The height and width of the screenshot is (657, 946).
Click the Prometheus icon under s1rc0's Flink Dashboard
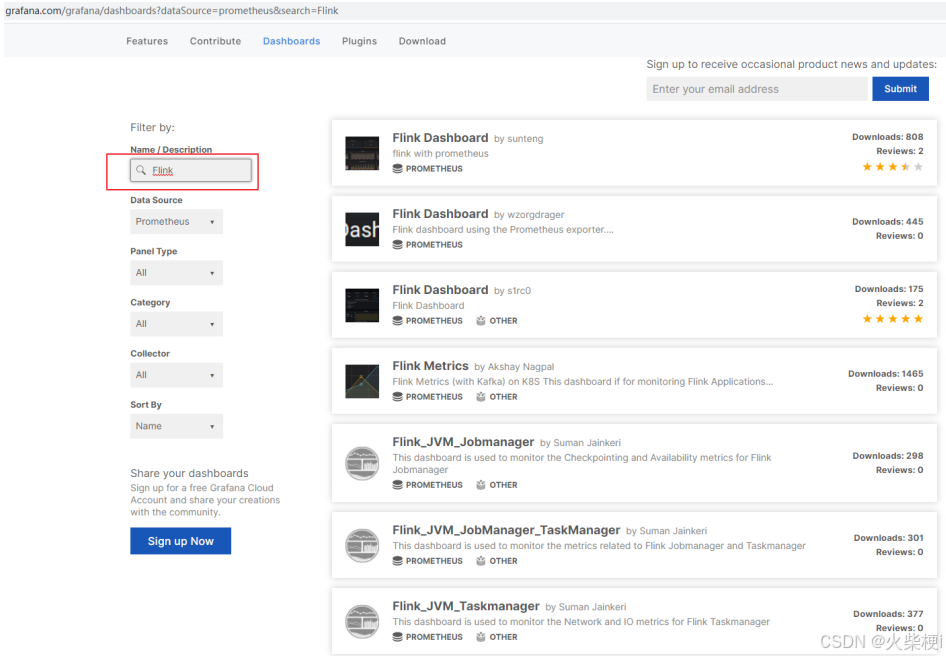[398, 320]
